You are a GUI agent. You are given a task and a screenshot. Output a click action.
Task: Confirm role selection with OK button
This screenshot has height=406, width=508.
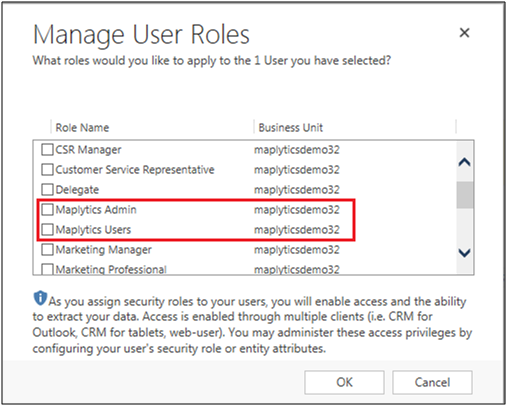[344, 382]
